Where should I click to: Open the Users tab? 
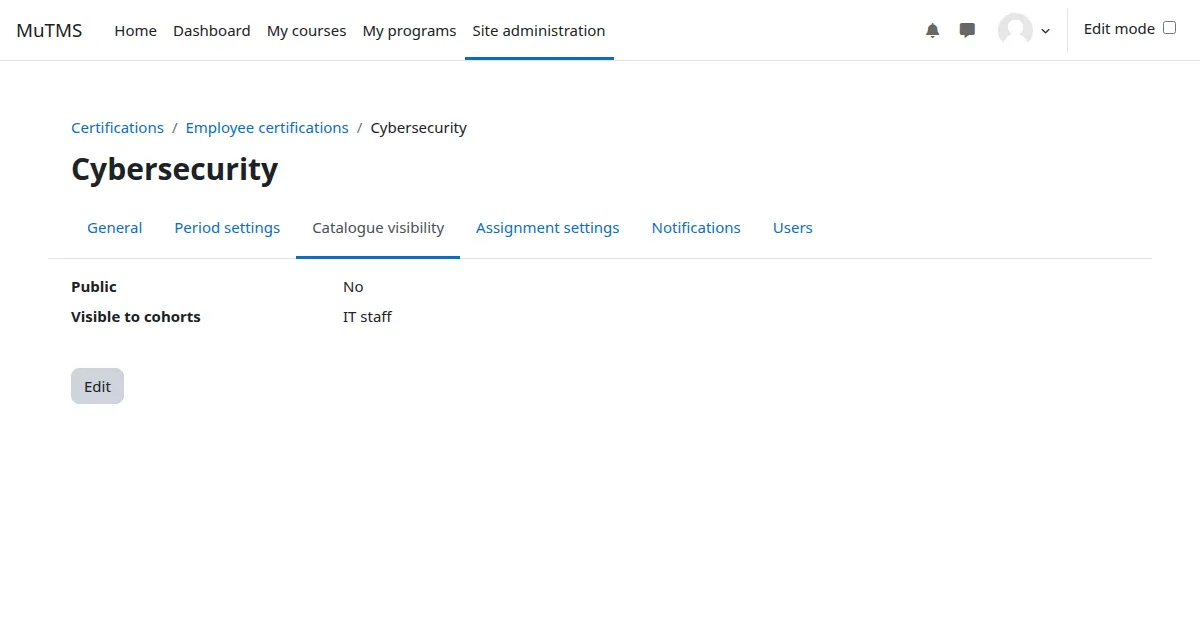(x=792, y=228)
